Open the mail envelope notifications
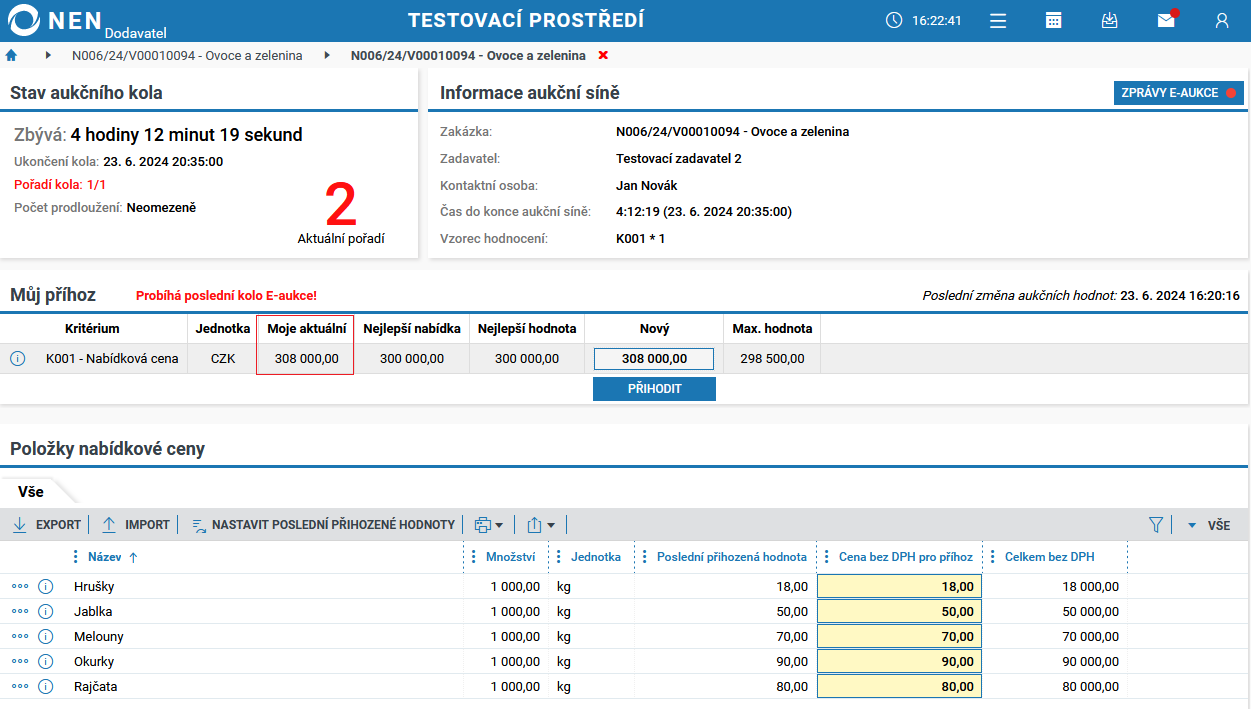The image size is (1251, 709). [1166, 20]
